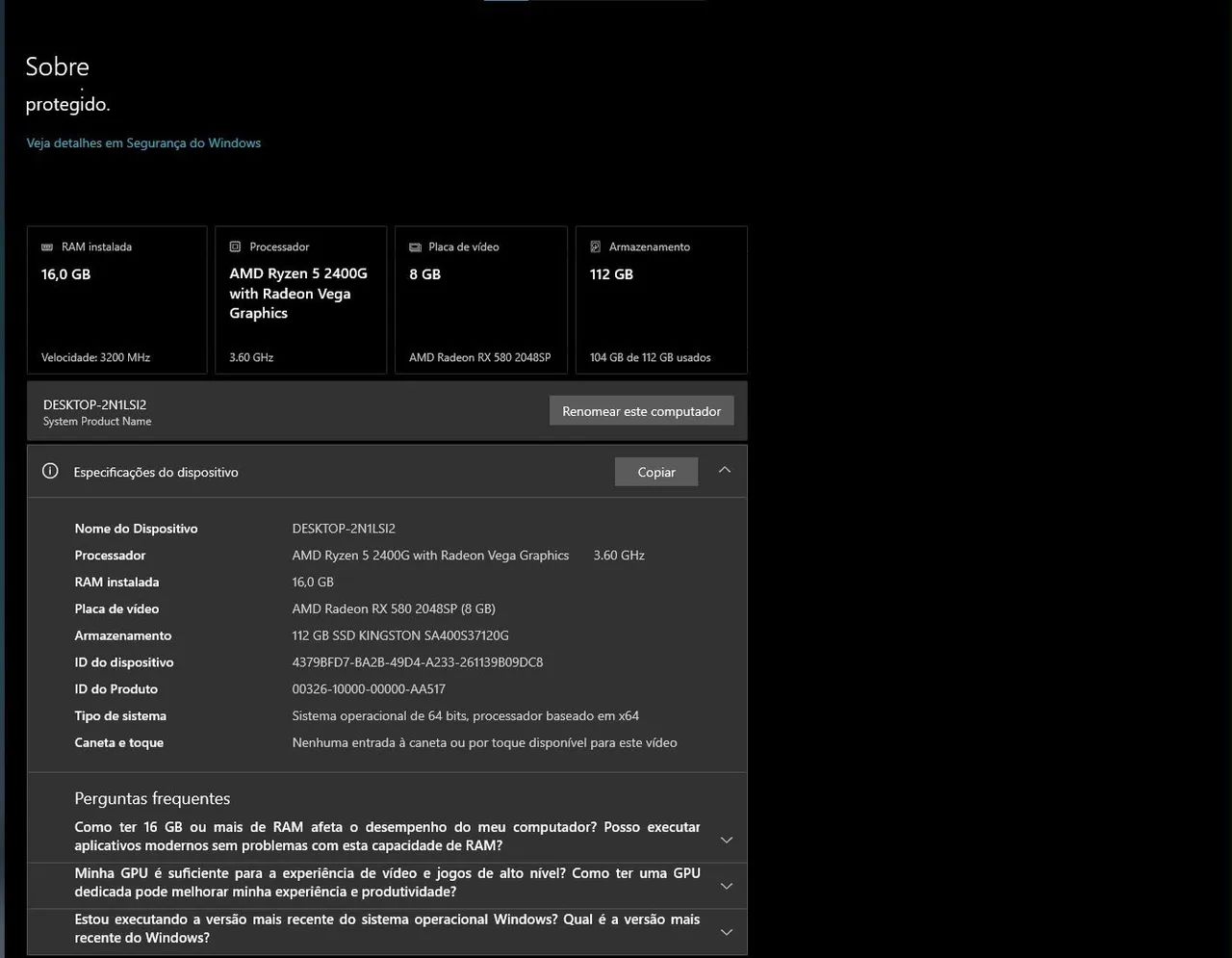Click the info icon beside Especificações do dispositivo
This screenshot has height=958, width=1232.
point(51,472)
